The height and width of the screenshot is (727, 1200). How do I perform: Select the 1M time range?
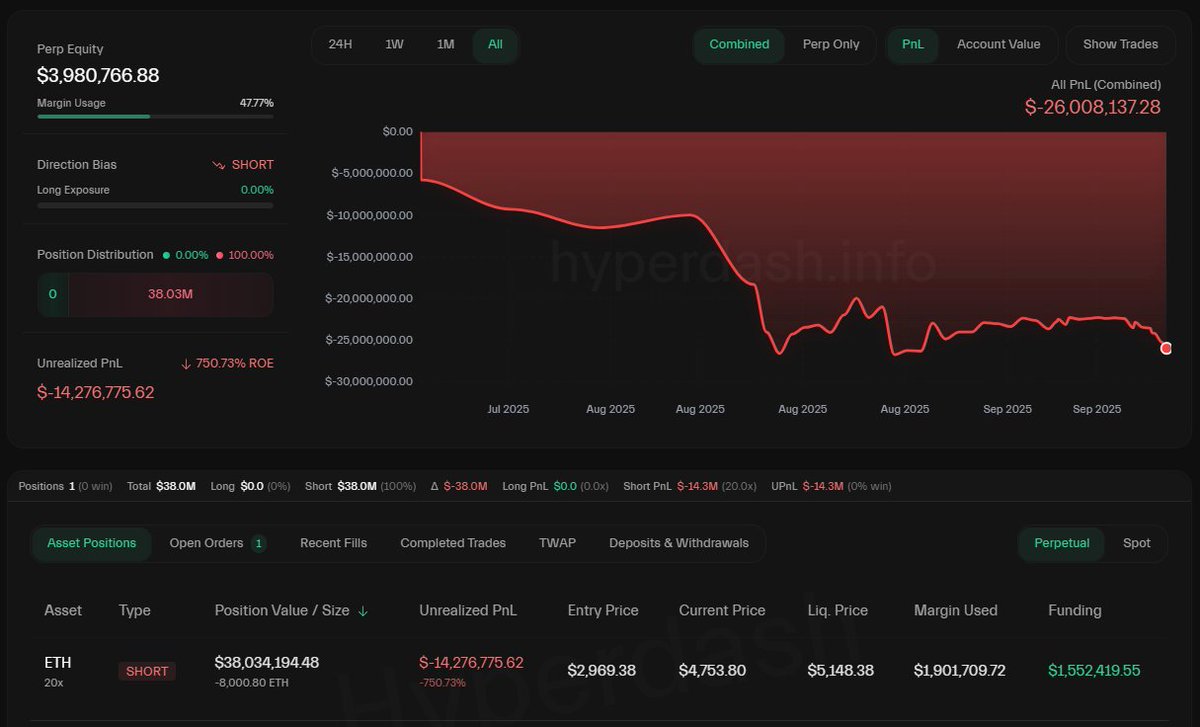446,44
